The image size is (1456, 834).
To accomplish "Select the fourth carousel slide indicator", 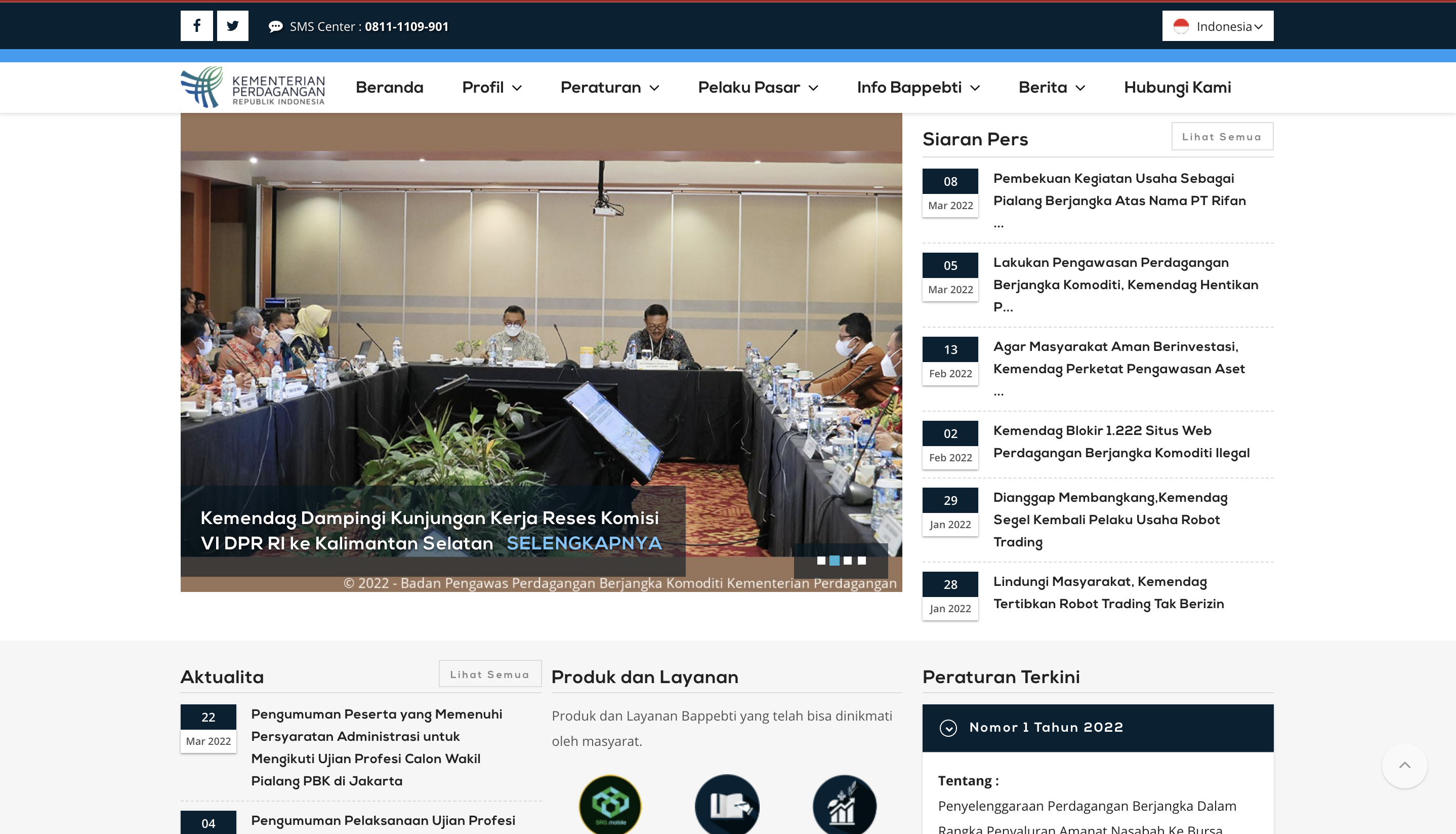I will coord(862,561).
